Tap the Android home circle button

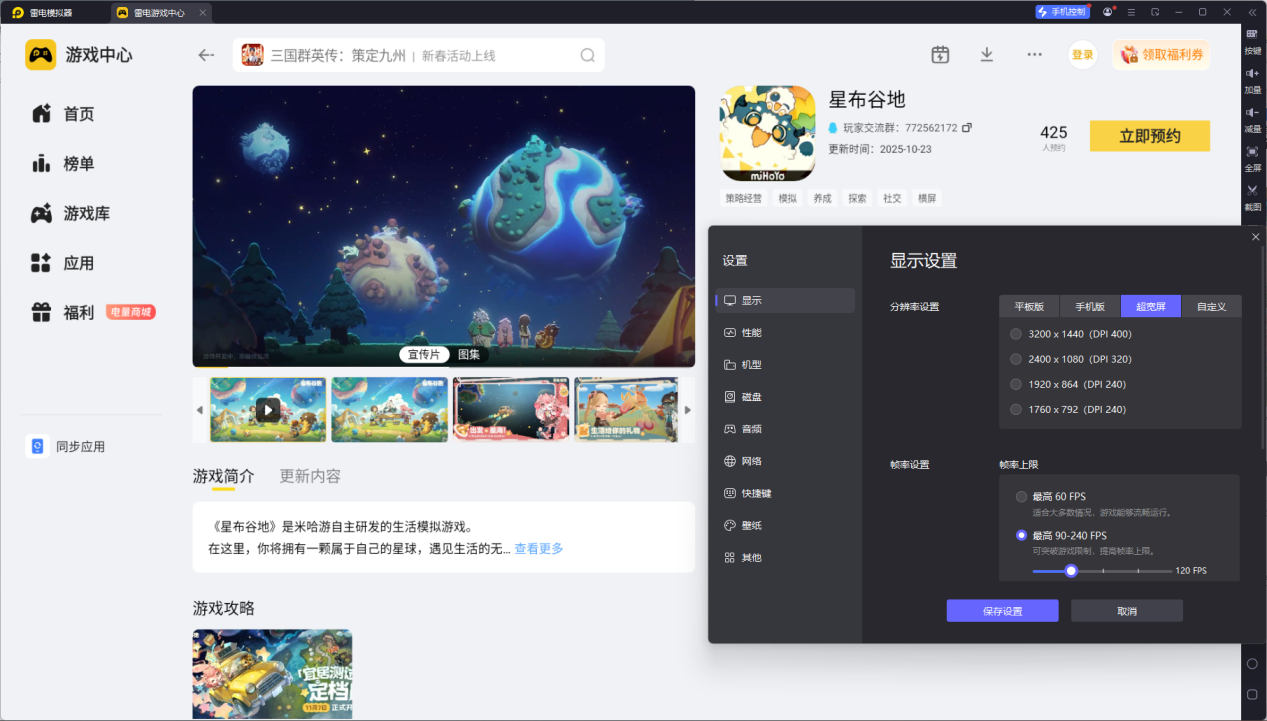[x=1252, y=664]
